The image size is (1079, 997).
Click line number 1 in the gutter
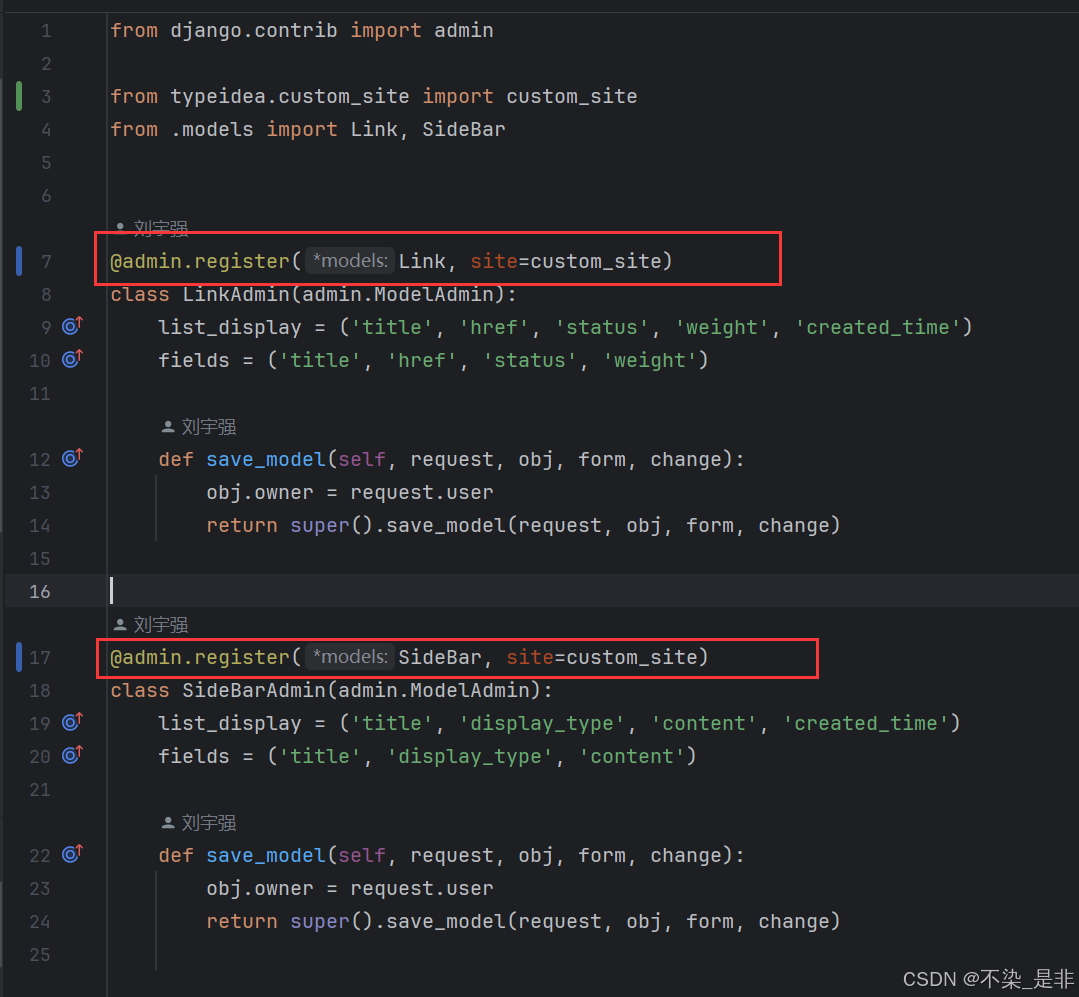pyautogui.click(x=45, y=31)
